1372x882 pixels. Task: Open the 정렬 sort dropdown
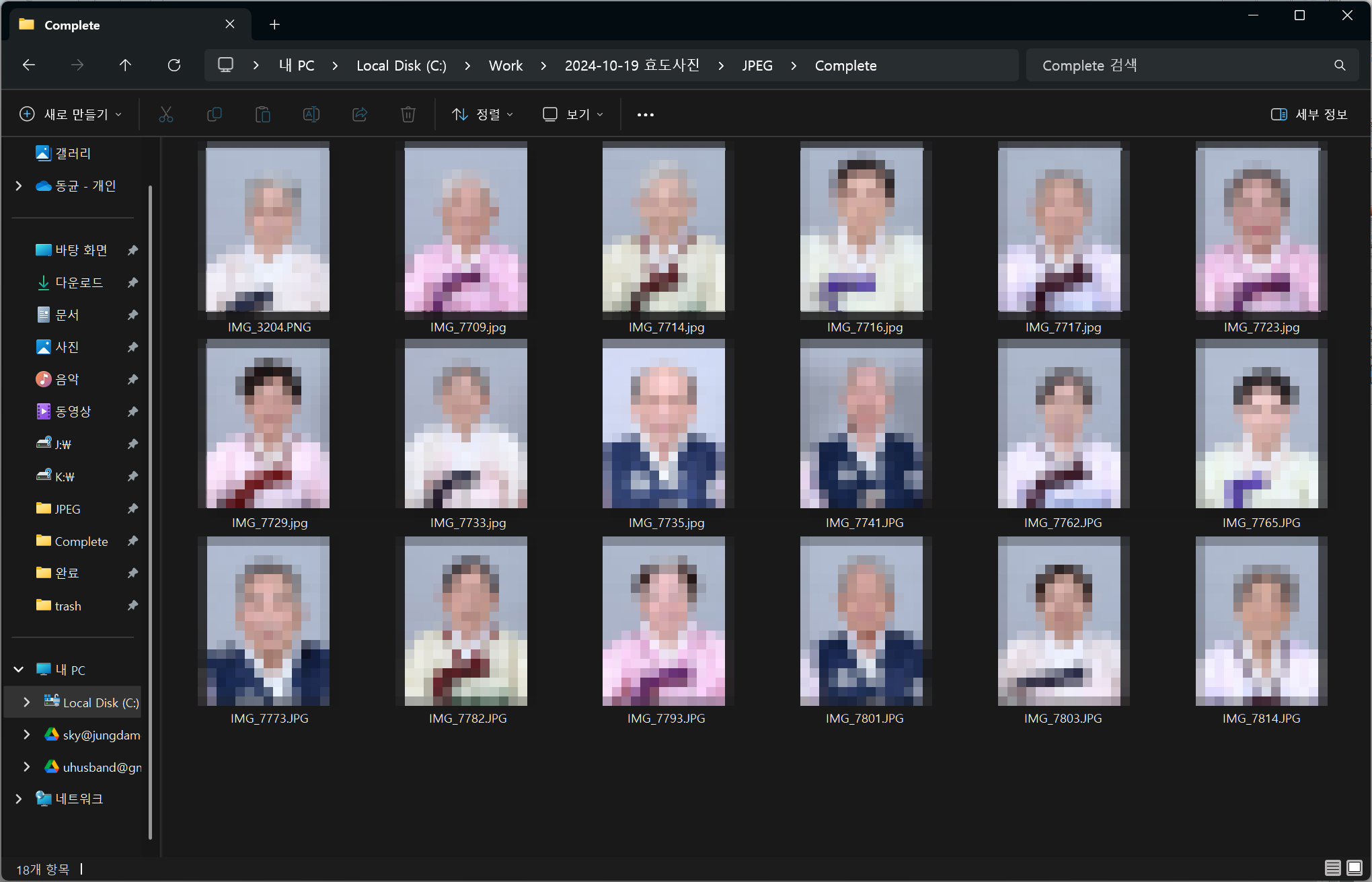pyautogui.click(x=482, y=114)
